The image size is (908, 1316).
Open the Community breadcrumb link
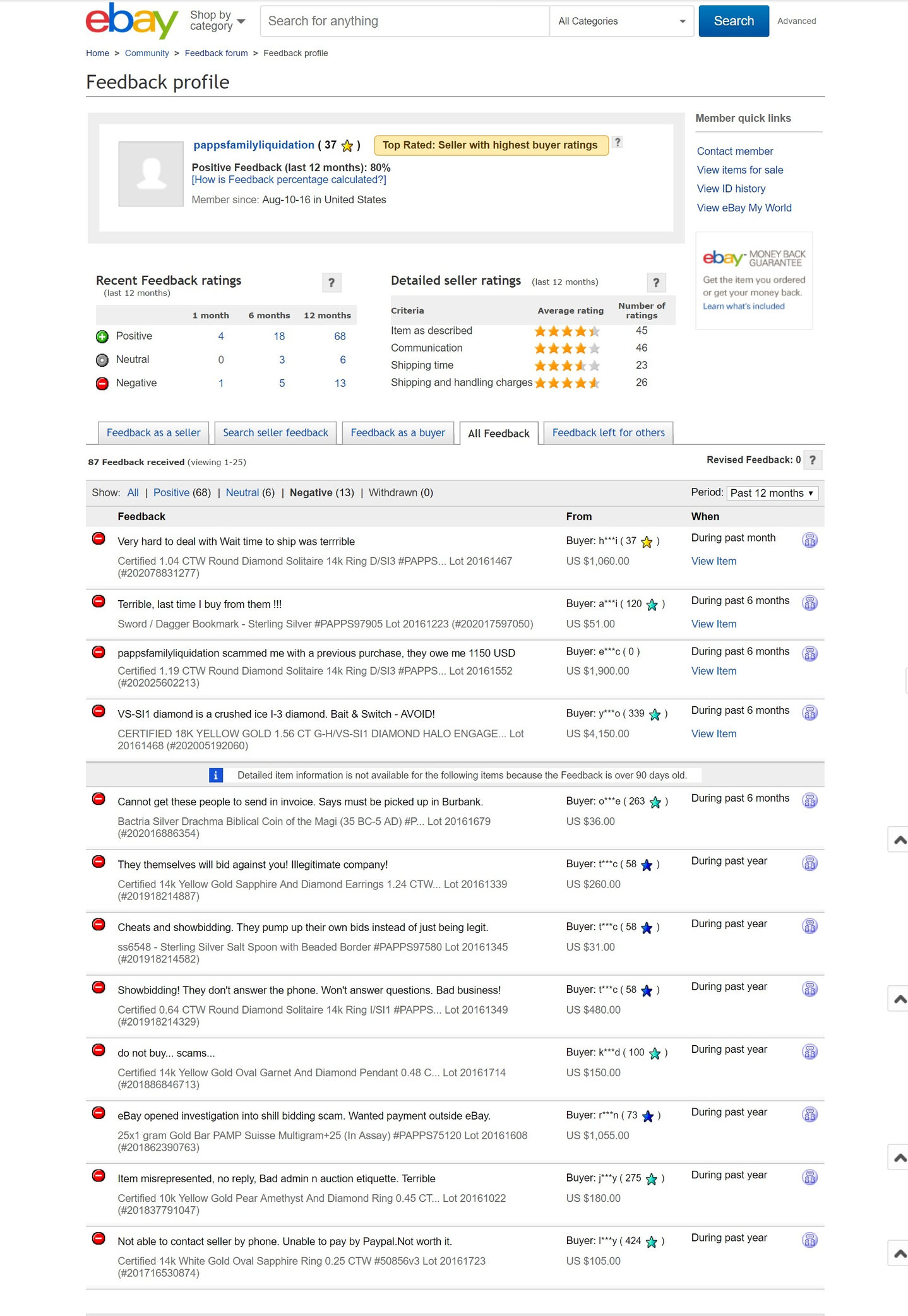point(146,53)
